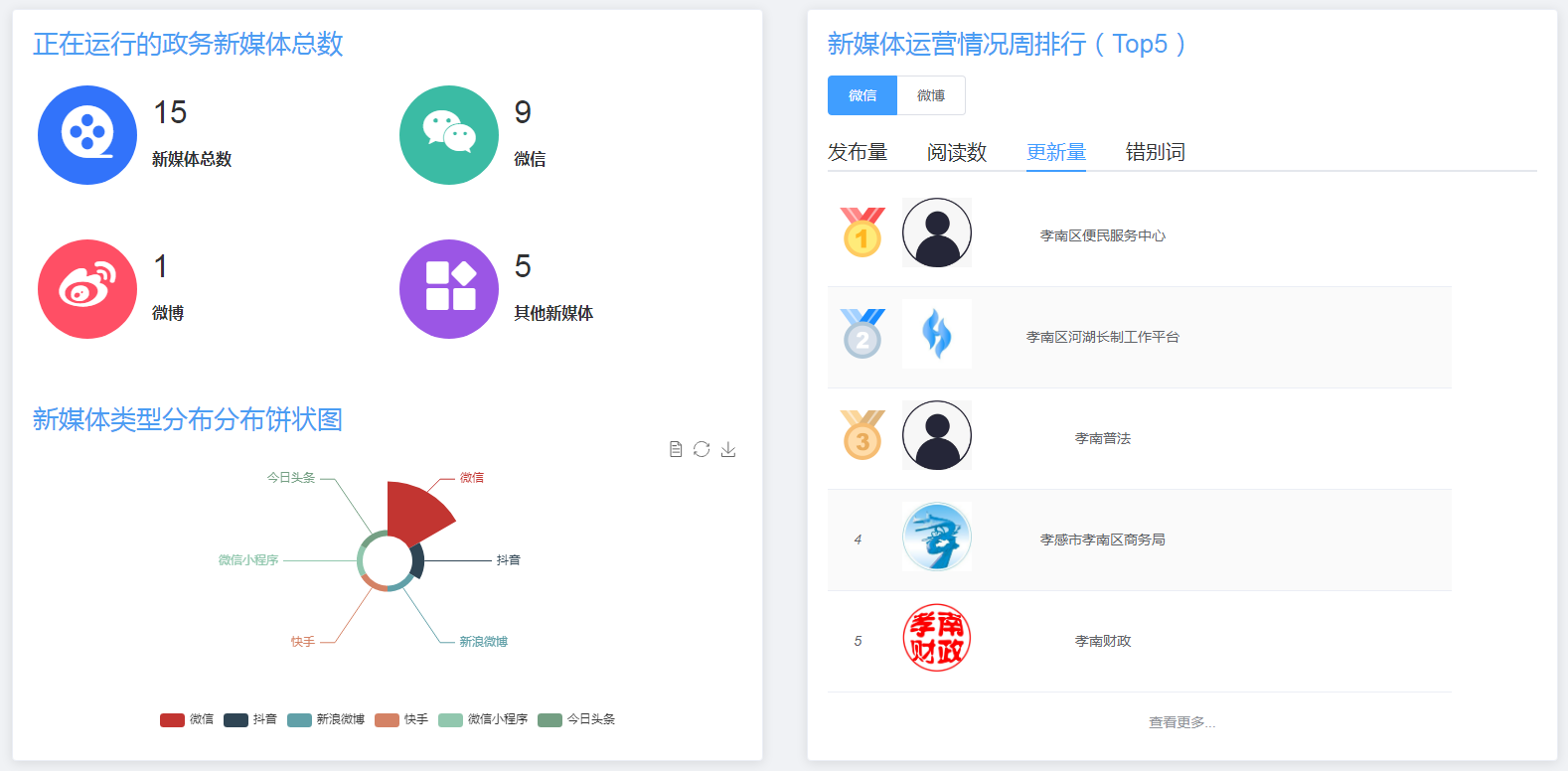Switch ranking to 微博 platform

pos(931,95)
